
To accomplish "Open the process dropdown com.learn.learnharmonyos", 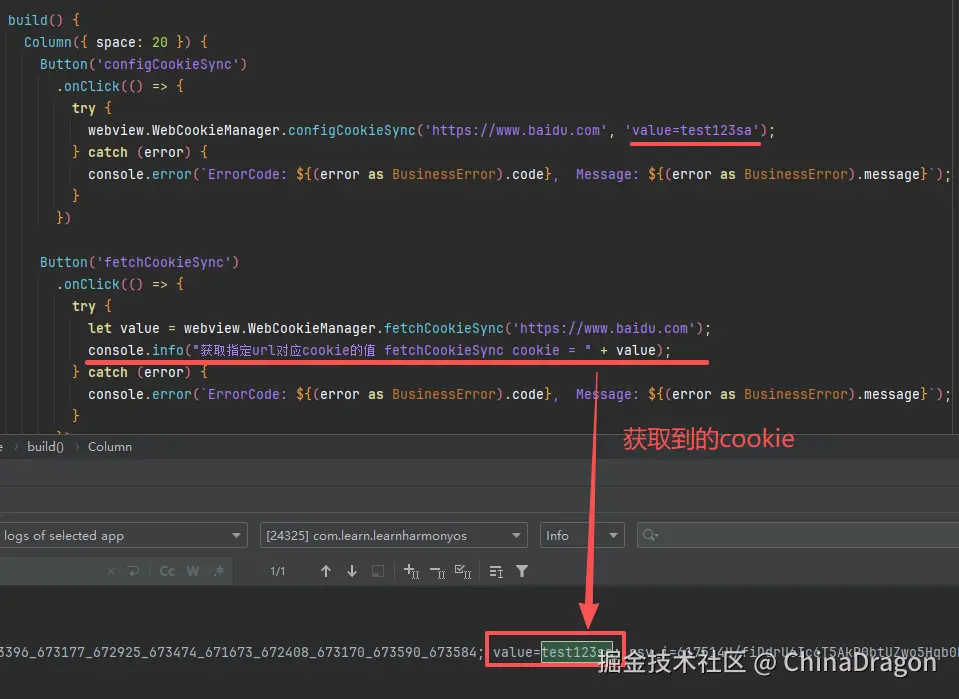I will point(393,535).
